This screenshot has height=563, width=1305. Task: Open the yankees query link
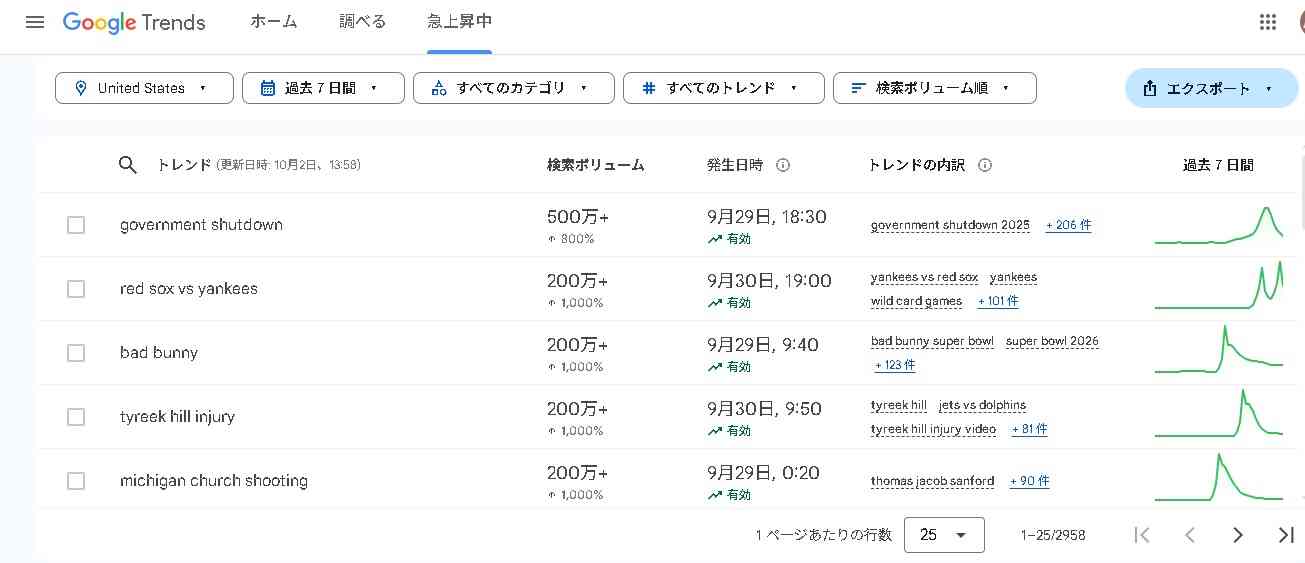(1013, 277)
